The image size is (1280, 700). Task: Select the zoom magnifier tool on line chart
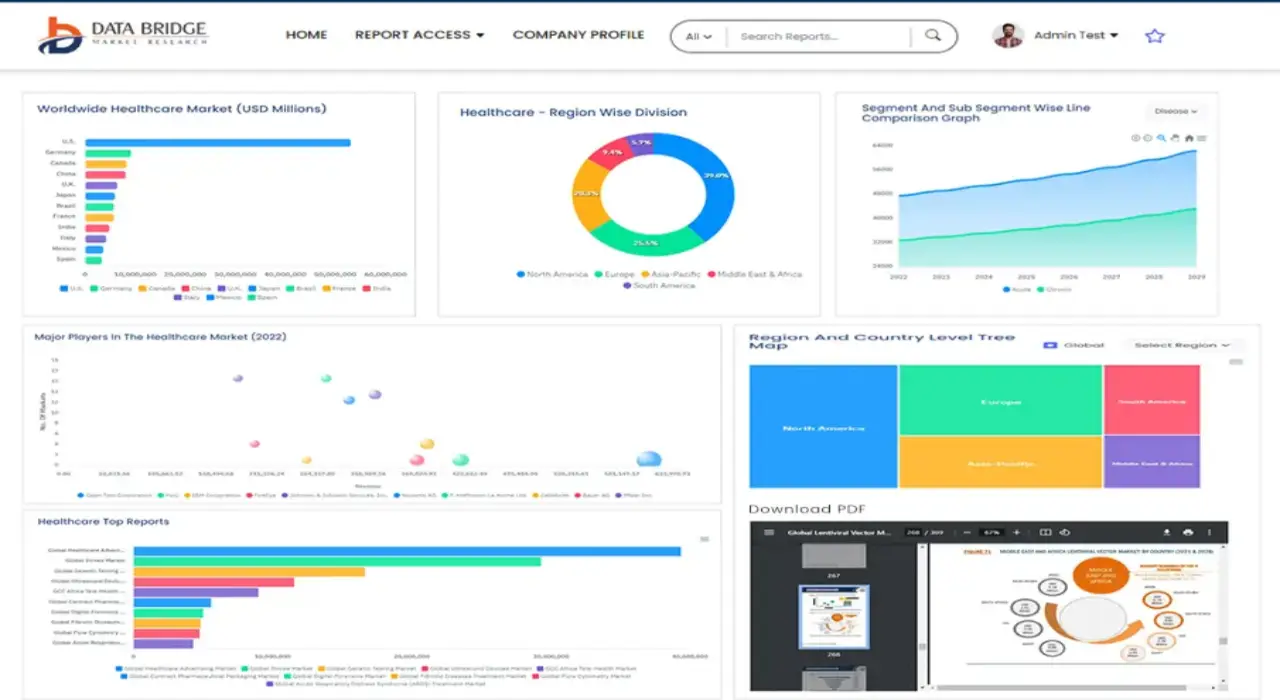coord(1161,138)
